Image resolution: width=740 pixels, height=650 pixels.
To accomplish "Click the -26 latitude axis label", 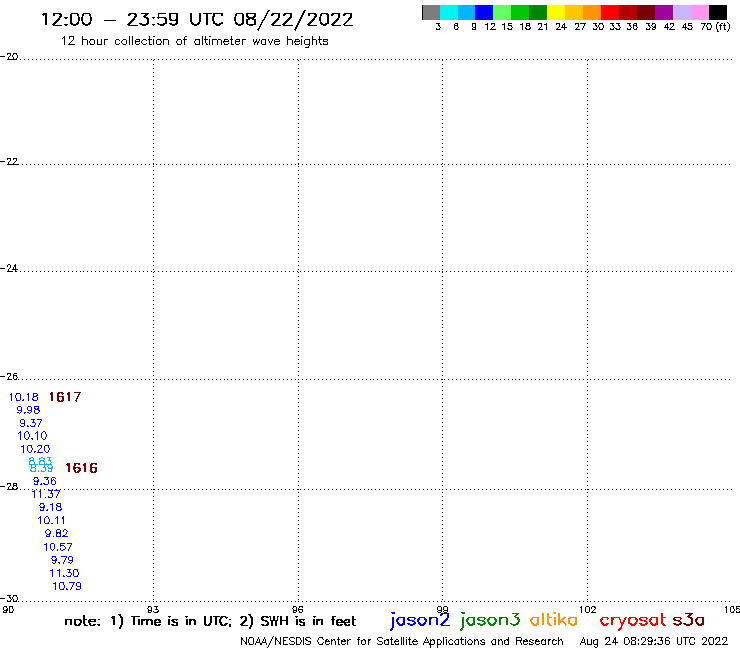I will point(9,376).
